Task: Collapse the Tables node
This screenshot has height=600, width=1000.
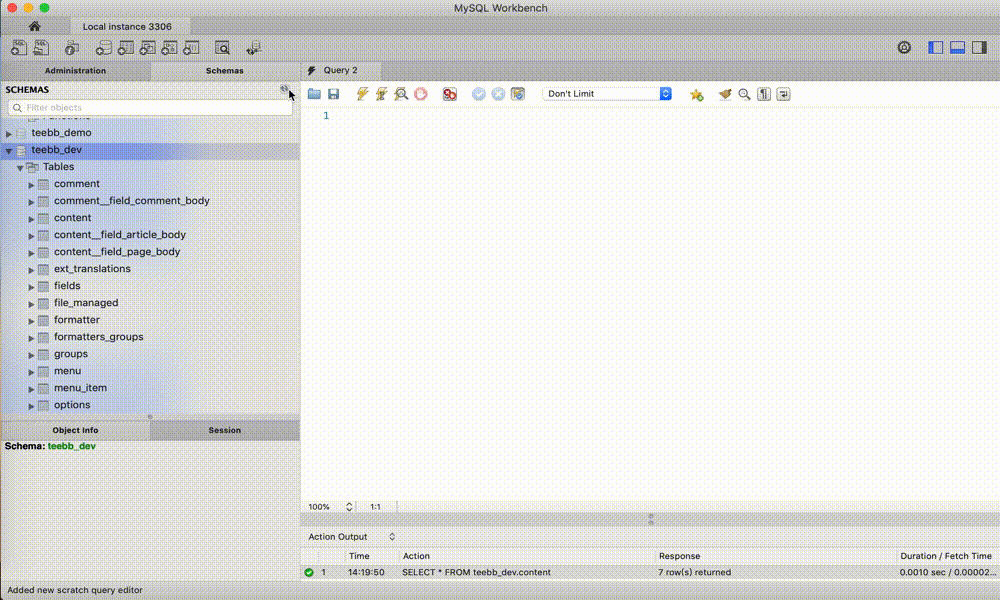Action: (x=20, y=168)
